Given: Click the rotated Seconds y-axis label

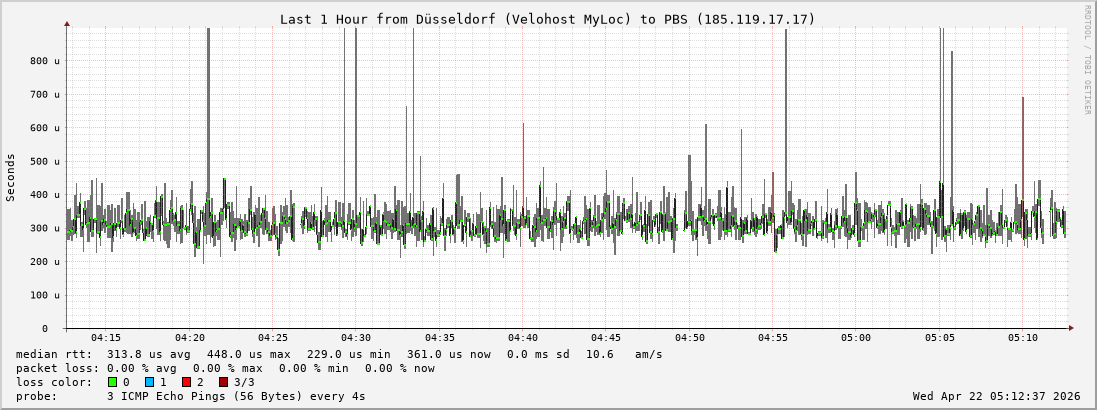Looking at the screenshot, I should 11,178.
